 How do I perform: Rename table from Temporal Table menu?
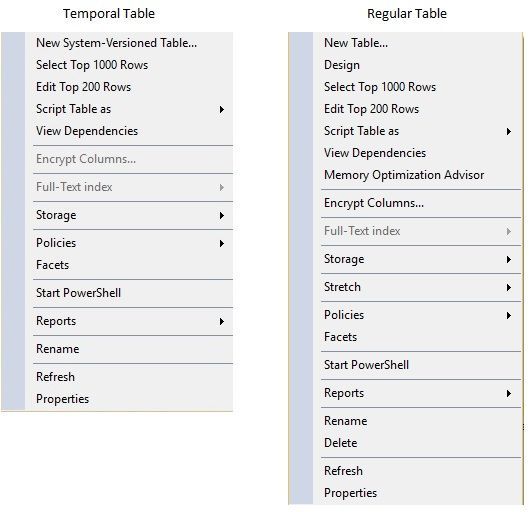pos(130,349)
